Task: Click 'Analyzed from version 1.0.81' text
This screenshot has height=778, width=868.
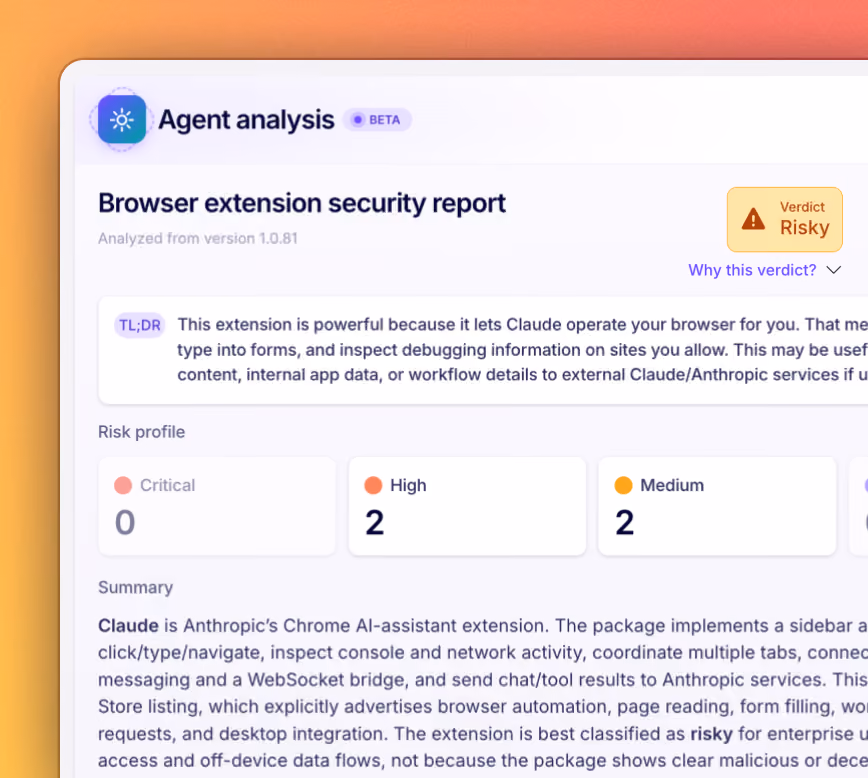Action: (198, 239)
